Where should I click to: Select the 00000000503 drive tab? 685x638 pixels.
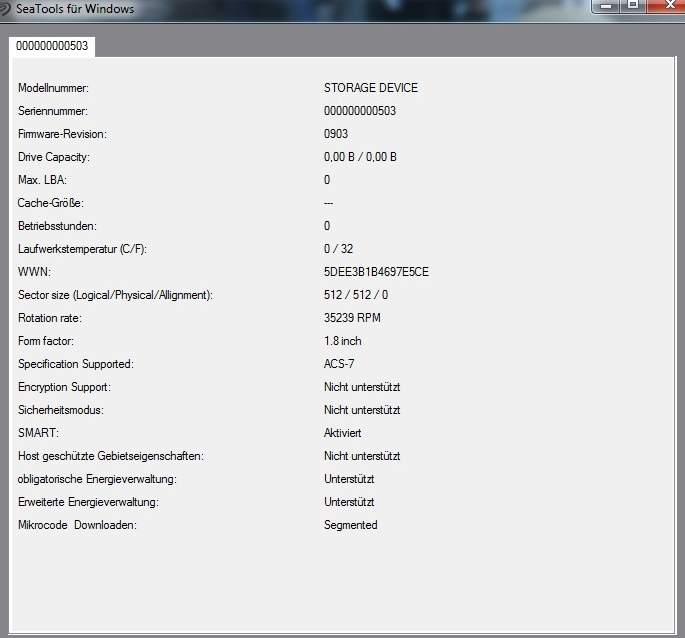coord(52,46)
